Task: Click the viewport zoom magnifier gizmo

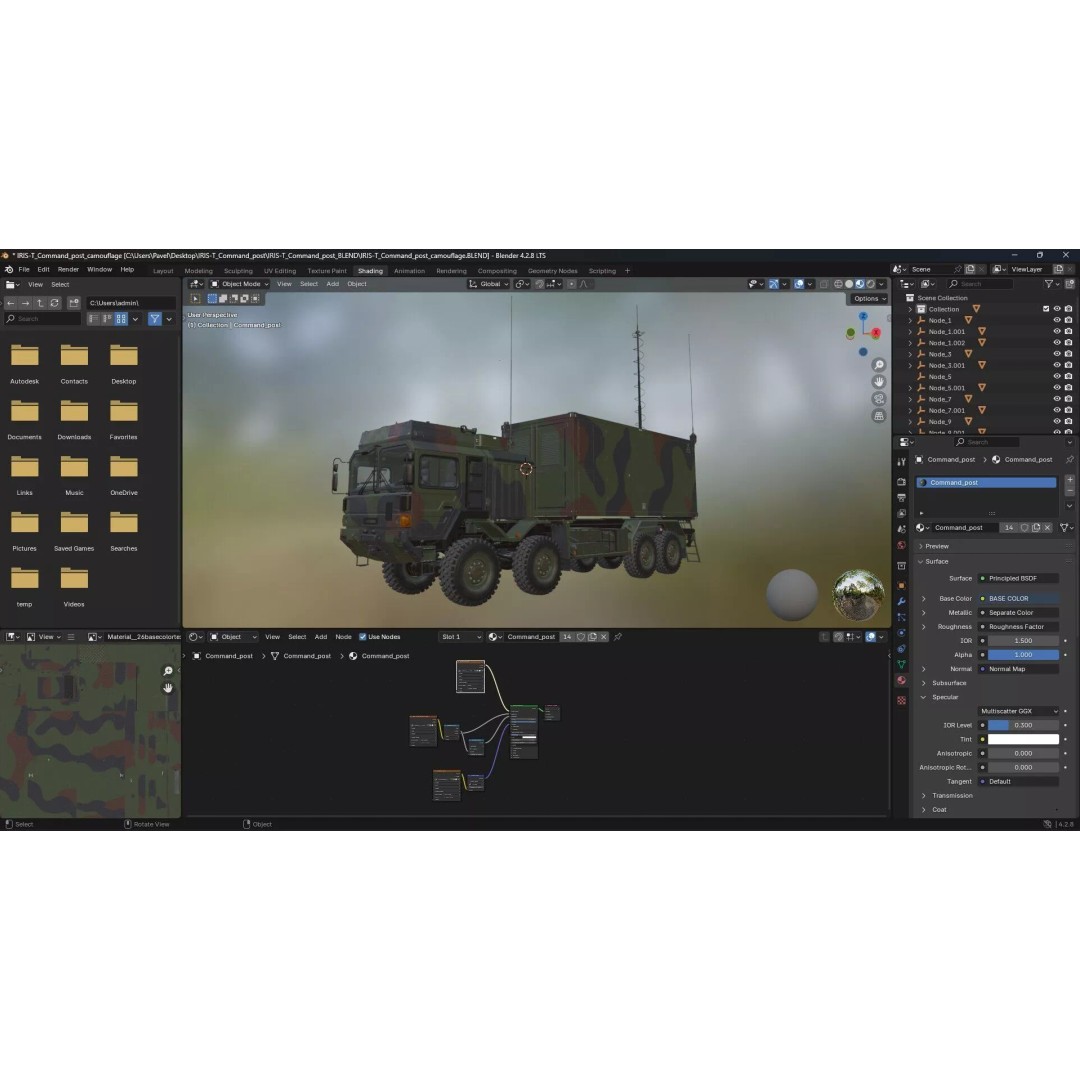Action: (879, 364)
